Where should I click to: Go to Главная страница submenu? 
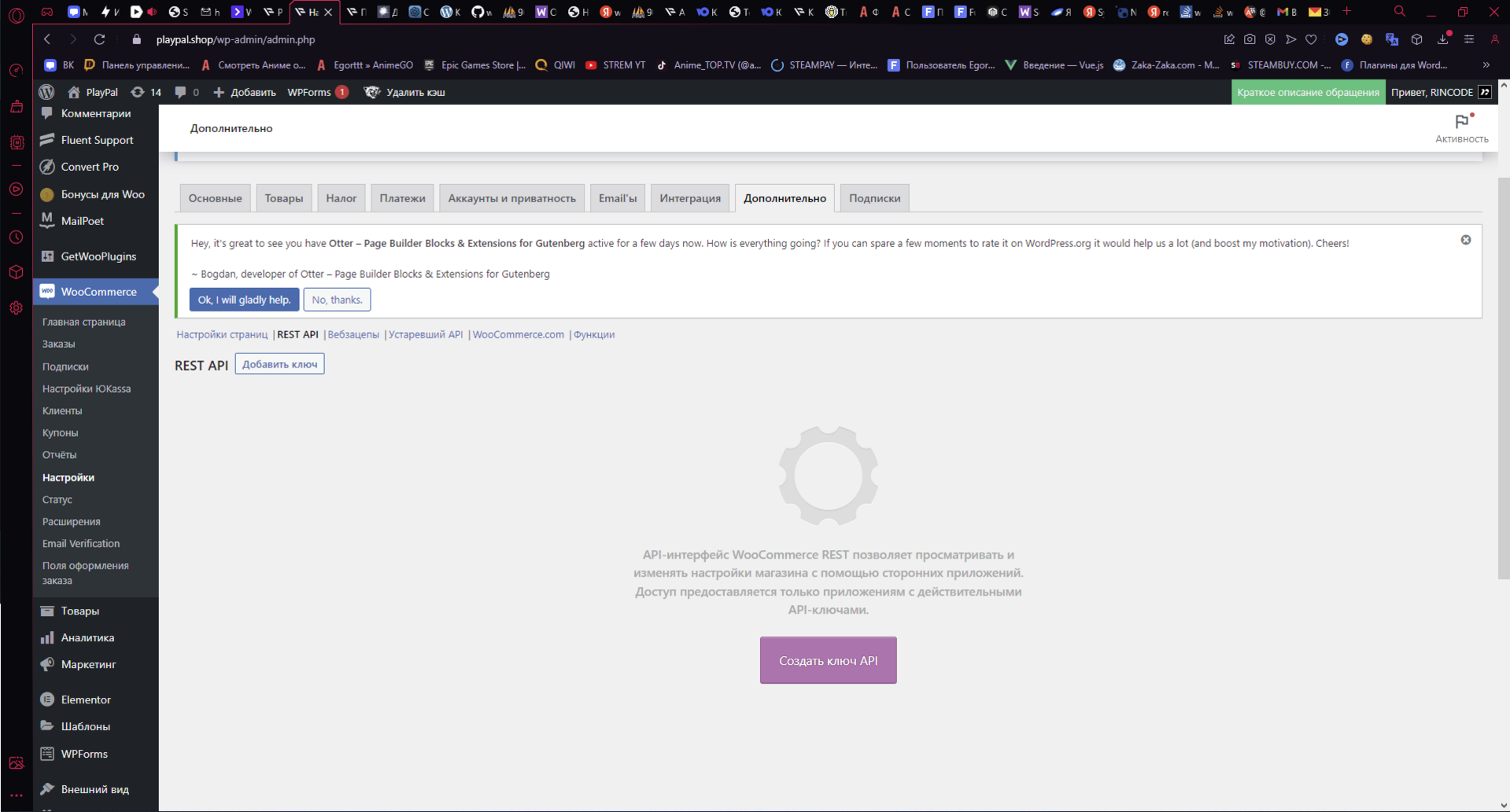pyautogui.click(x=83, y=322)
